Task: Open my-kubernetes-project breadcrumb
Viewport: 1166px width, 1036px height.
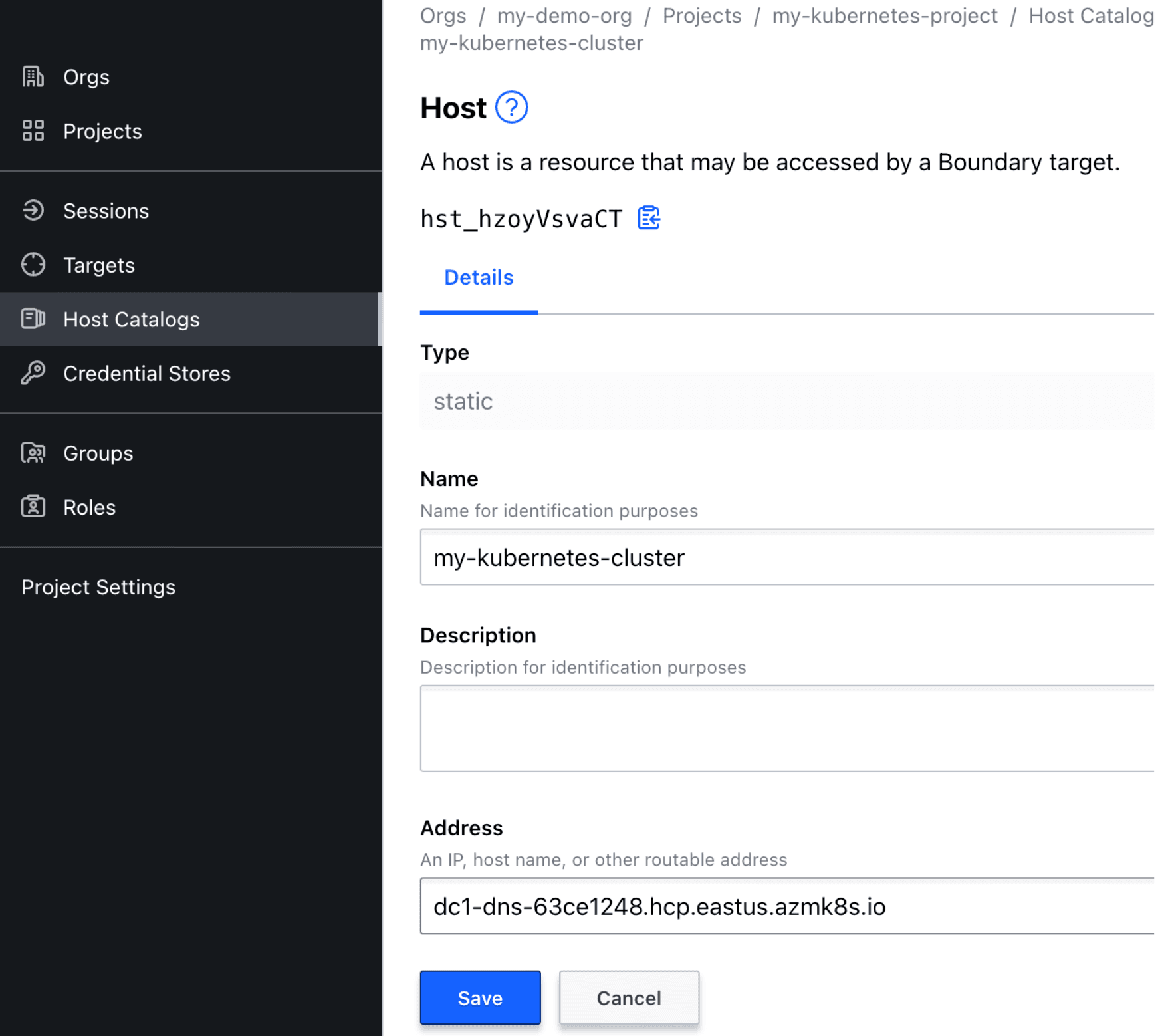Action: pos(884,15)
